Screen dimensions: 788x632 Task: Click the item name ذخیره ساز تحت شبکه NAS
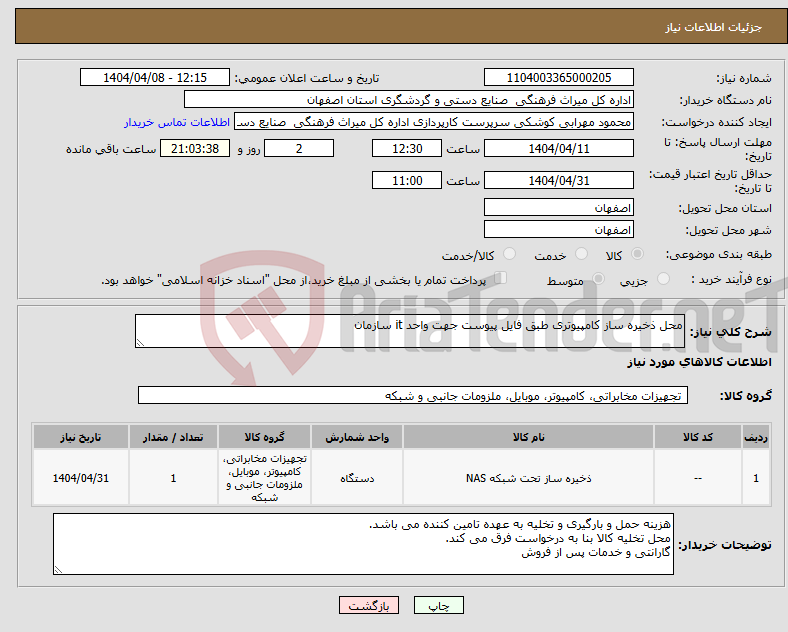click(528, 478)
